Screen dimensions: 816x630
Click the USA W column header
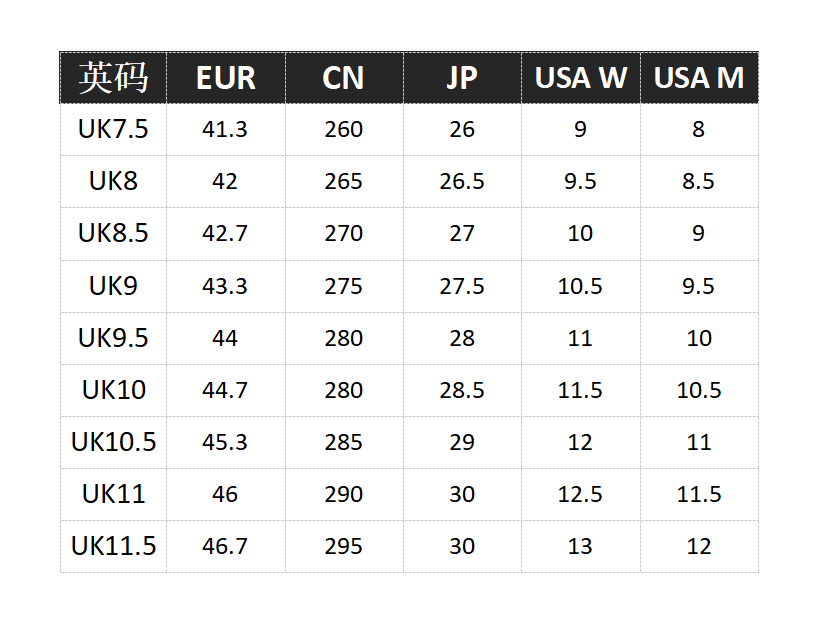point(581,78)
